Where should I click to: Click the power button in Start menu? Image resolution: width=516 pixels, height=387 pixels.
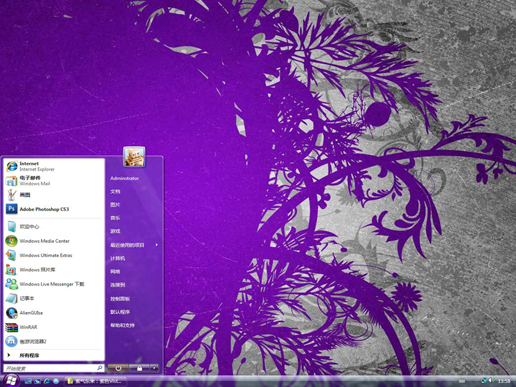pos(118,368)
